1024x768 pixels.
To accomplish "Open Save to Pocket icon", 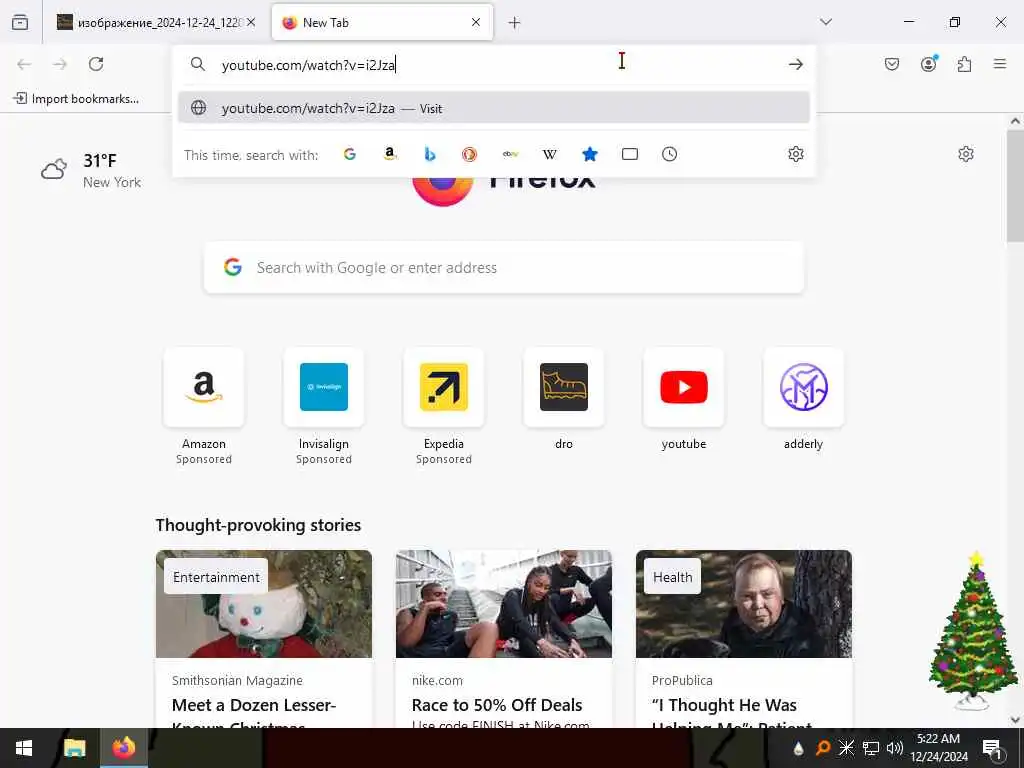I will (x=892, y=64).
